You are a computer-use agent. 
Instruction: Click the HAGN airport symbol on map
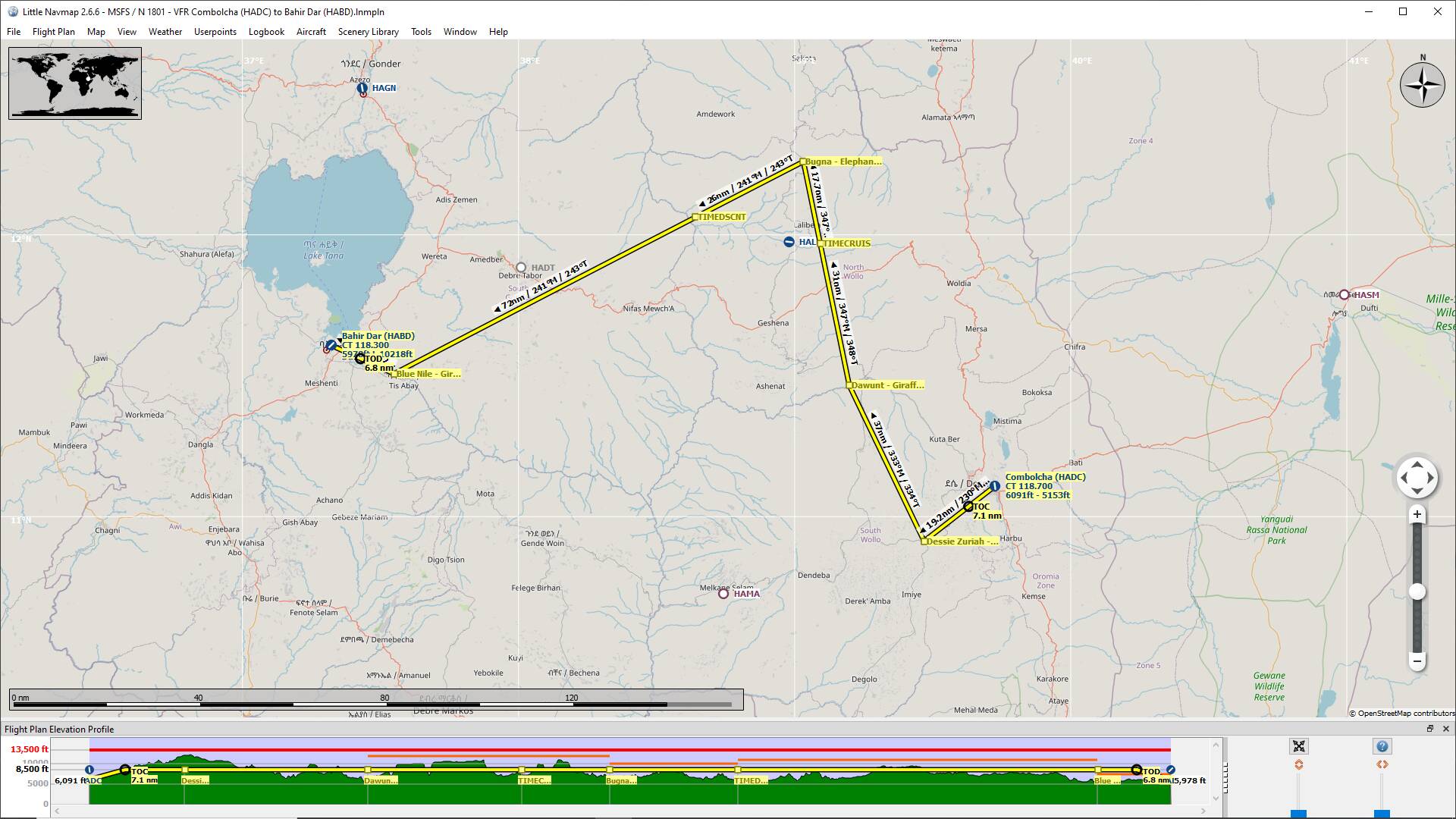coord(362,89)
